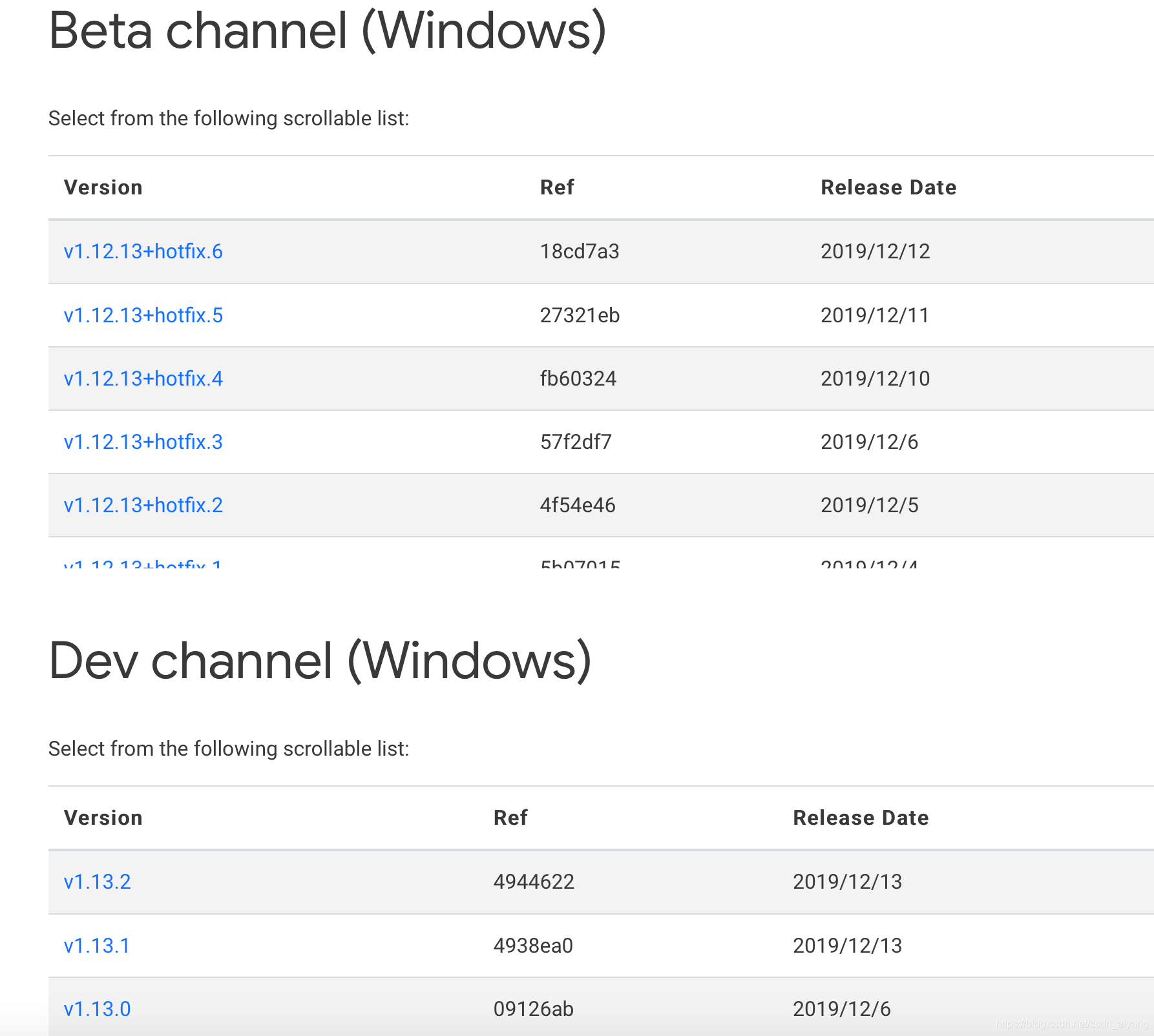The image size is (1154, 1036).
Task: Click the v1.13.0 dev version link
Action: (97, 1009)
